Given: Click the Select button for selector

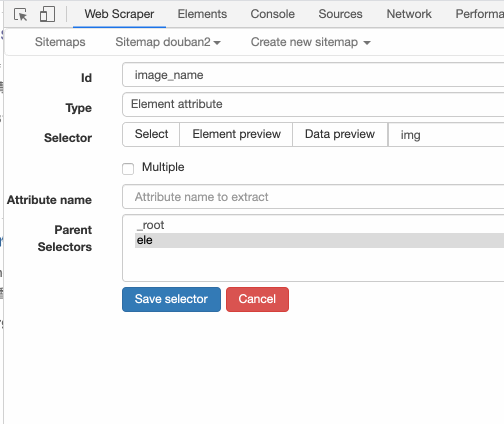Looking at the screenshot, I should coord(151,134).
